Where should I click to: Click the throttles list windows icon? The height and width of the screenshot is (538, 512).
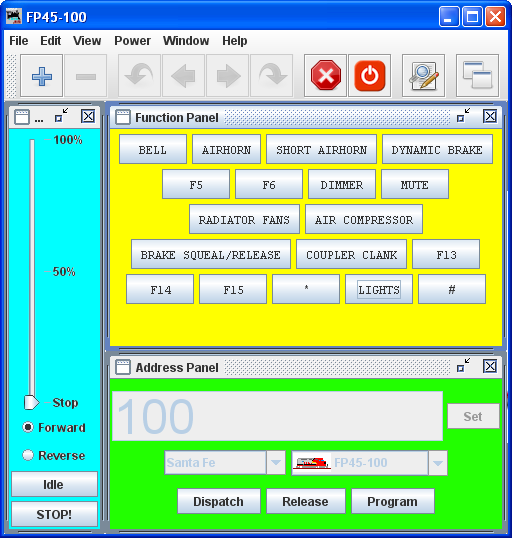pyautogui.click(x=477, y=76)
